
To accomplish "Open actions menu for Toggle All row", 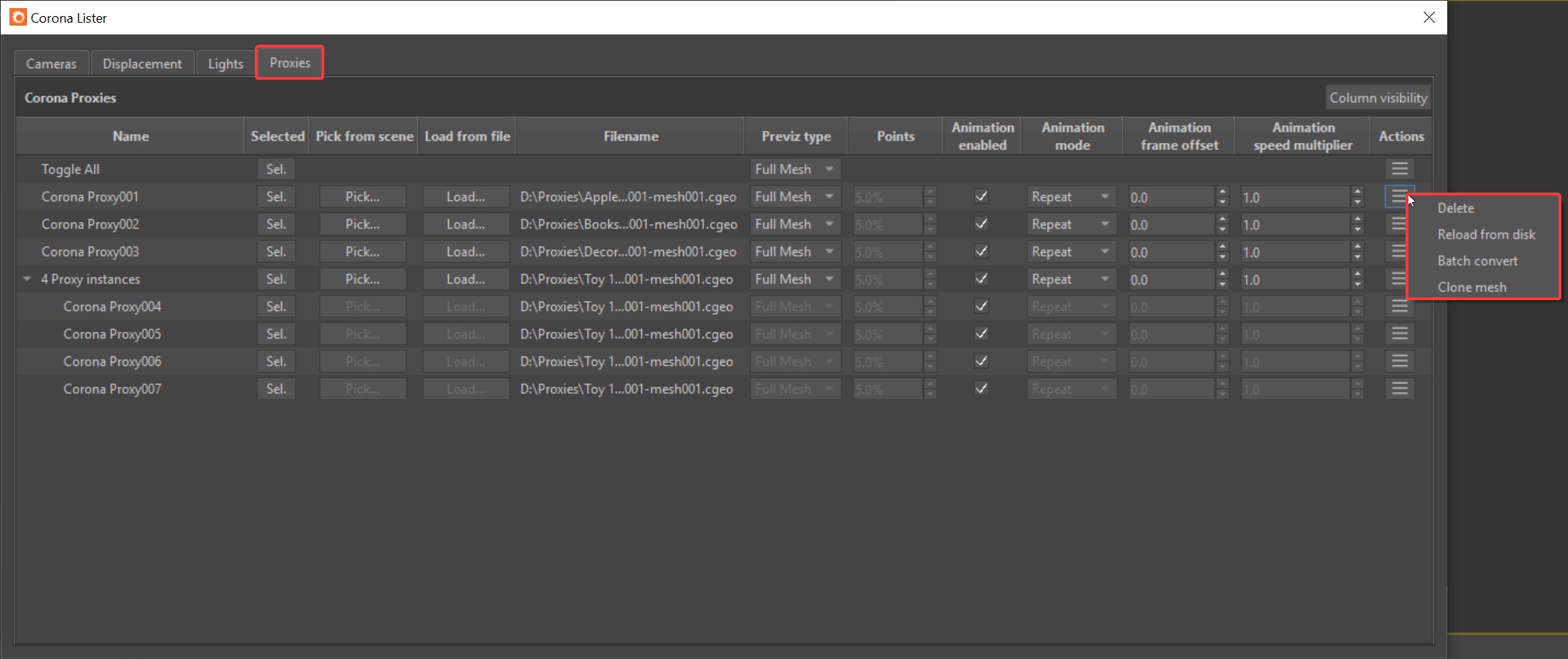I will click(1400, 169).
